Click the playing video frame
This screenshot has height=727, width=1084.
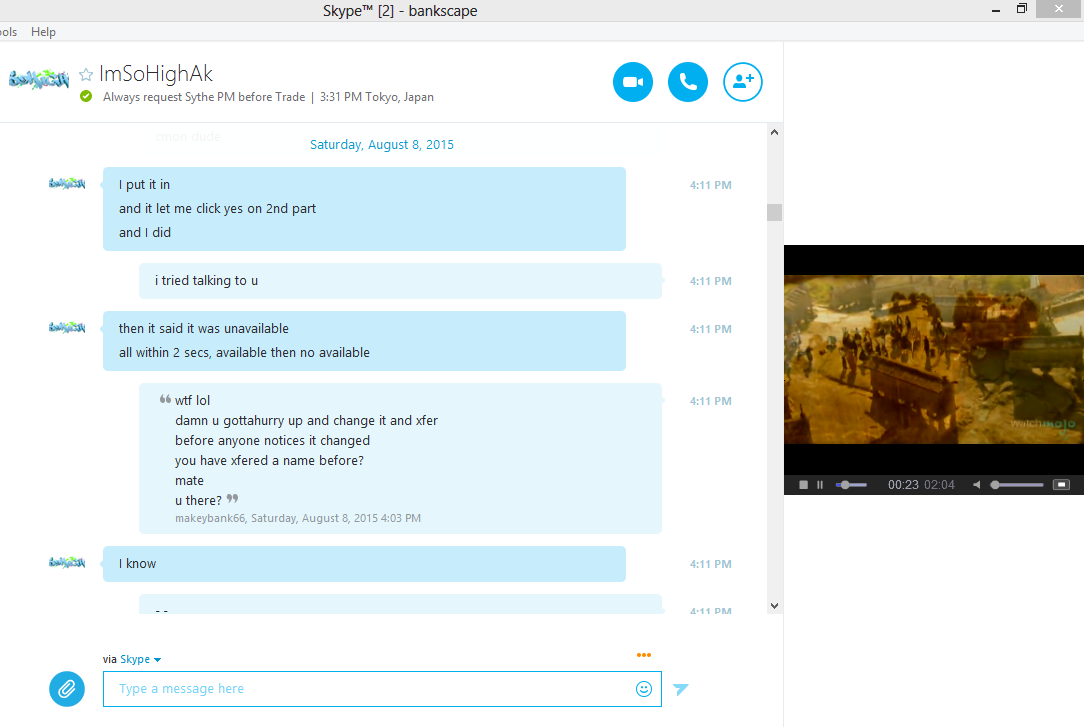tap(934, 359)
